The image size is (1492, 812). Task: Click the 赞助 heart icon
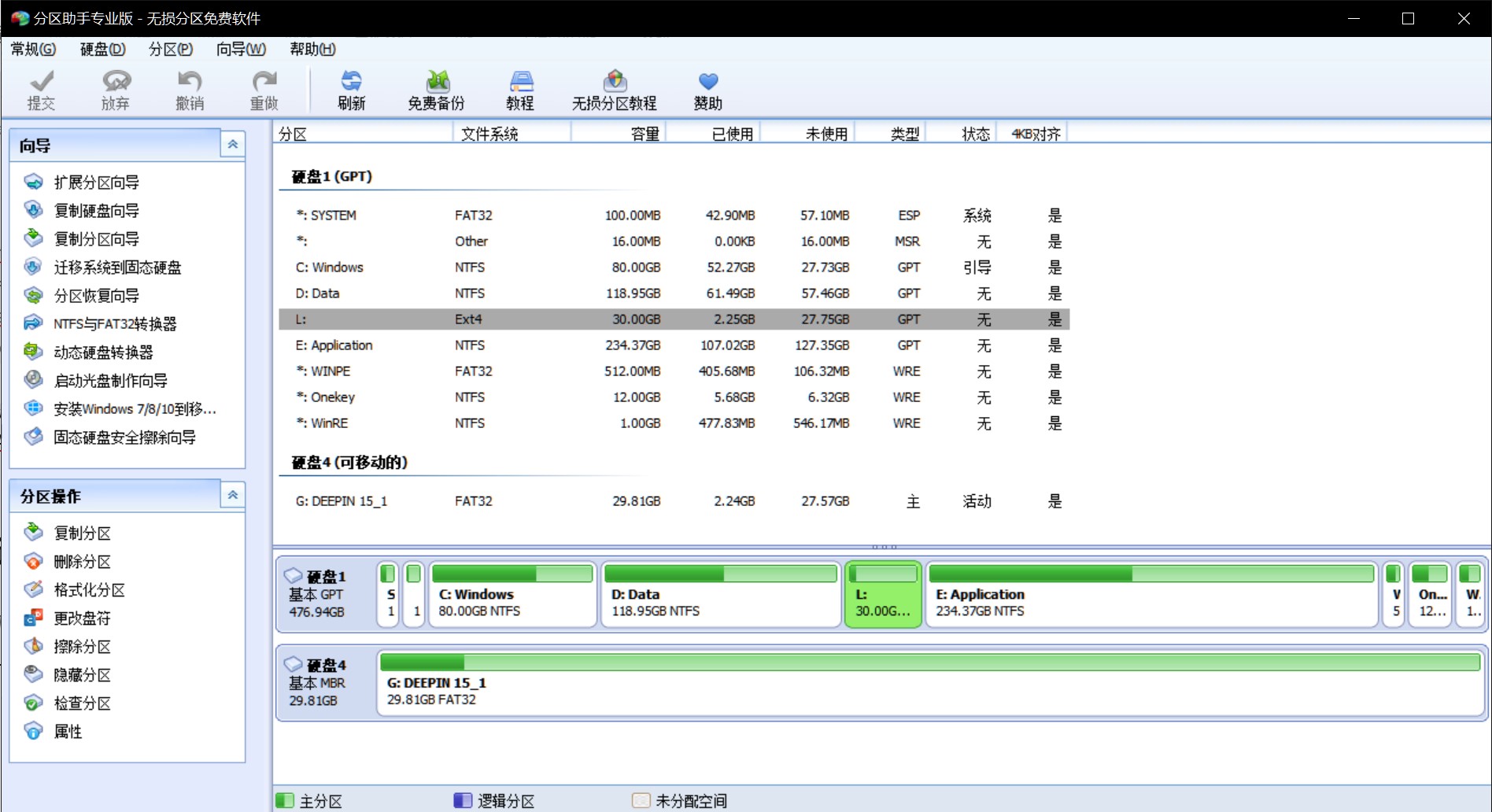[x=708, y=90]
